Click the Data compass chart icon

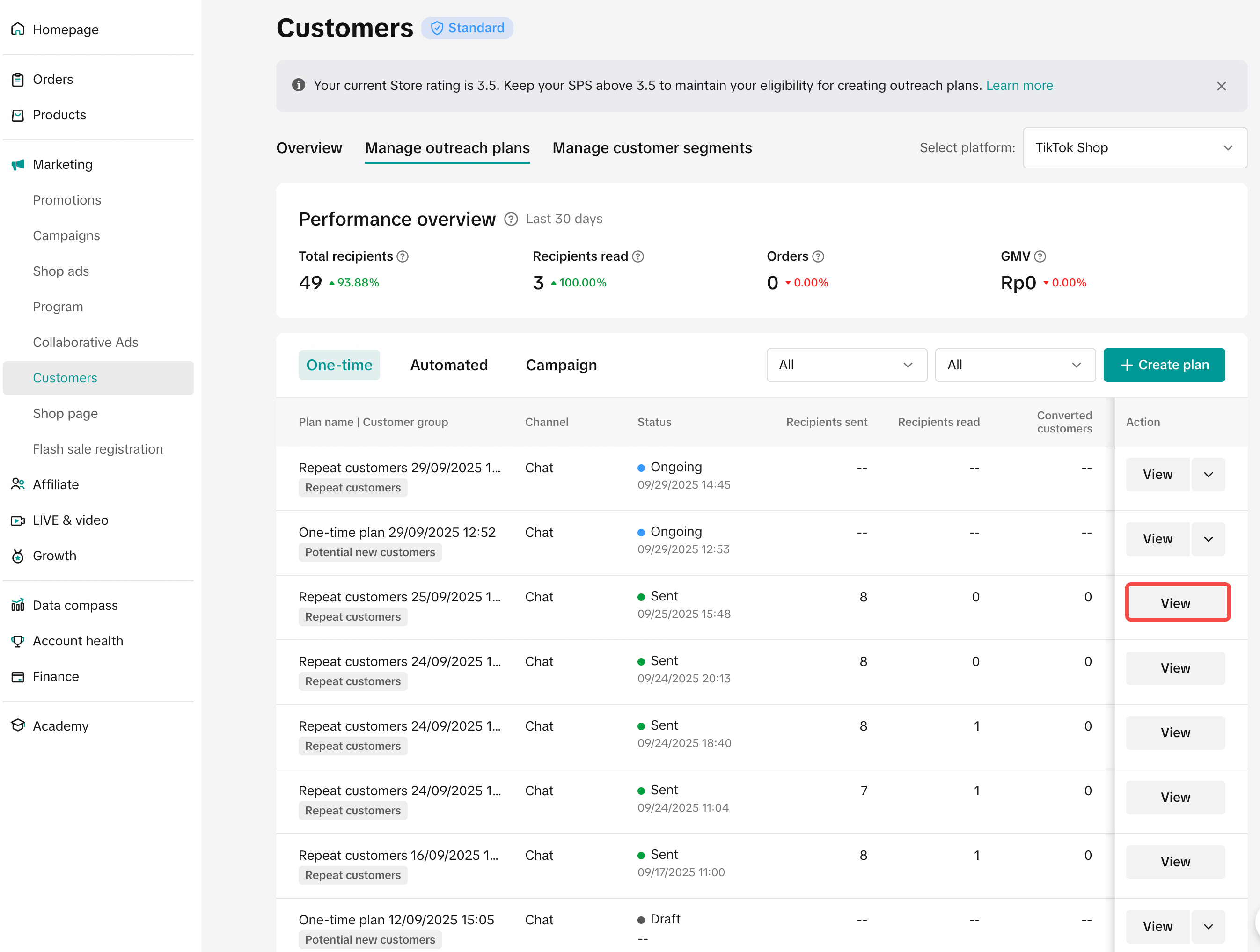18,605
